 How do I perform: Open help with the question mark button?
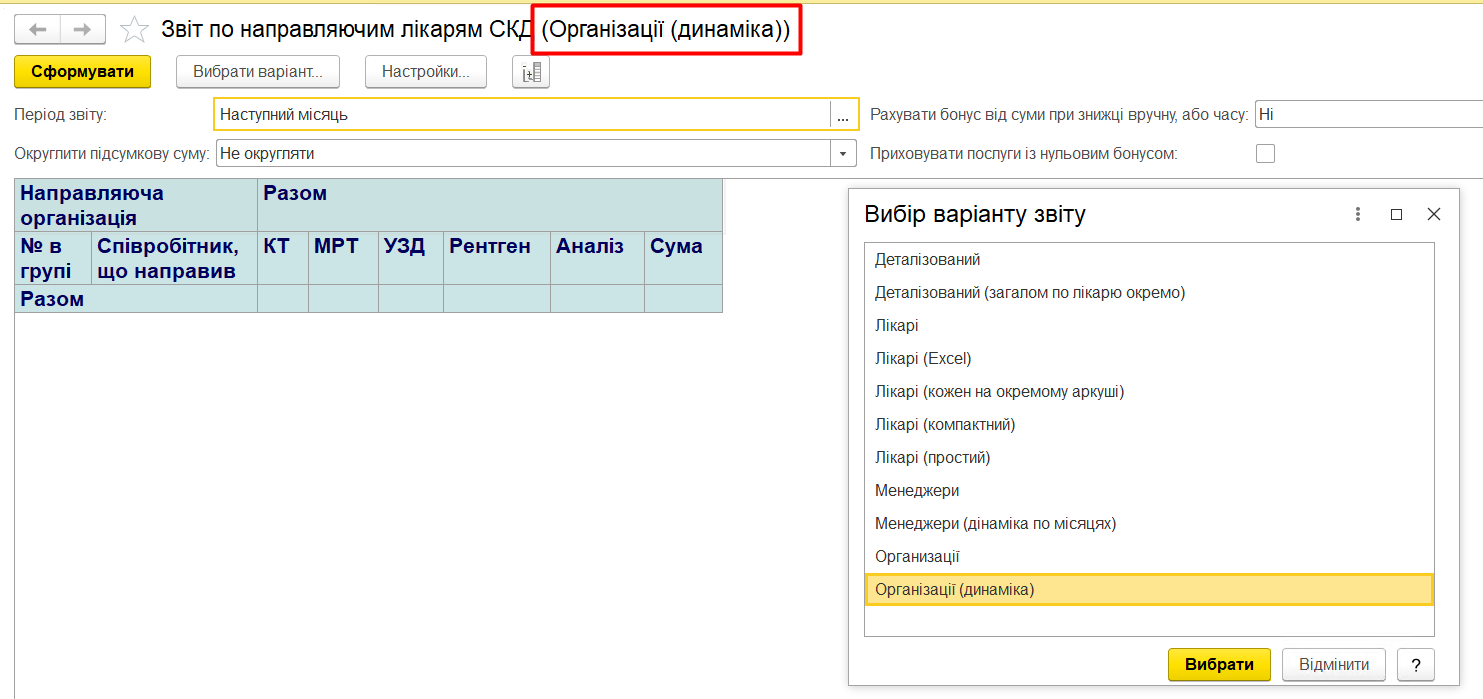(x=1415, y=665)
